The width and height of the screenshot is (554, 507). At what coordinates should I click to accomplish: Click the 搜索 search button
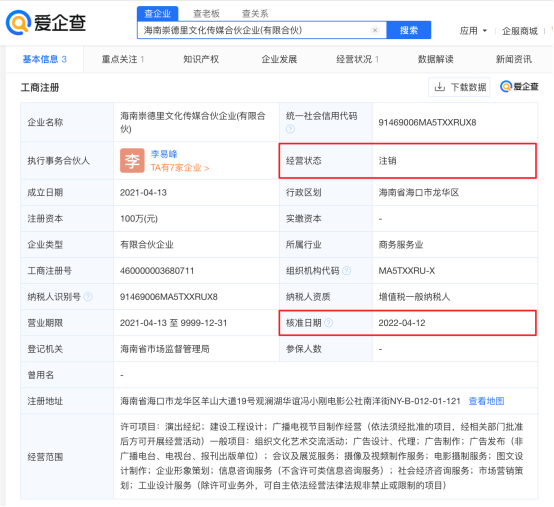pyautogui.click(x=409, y=30)
